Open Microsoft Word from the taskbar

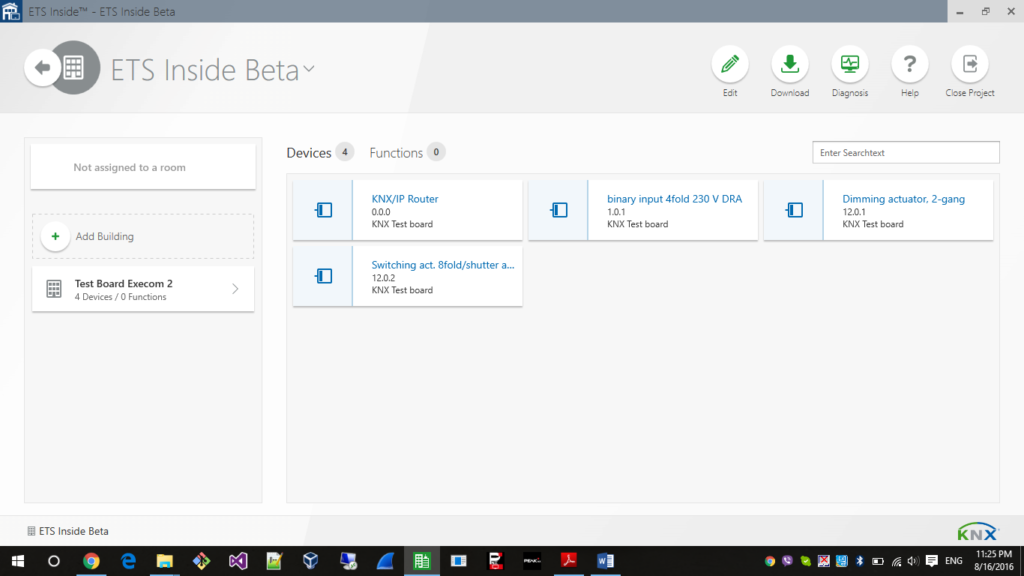pos(605,561)
